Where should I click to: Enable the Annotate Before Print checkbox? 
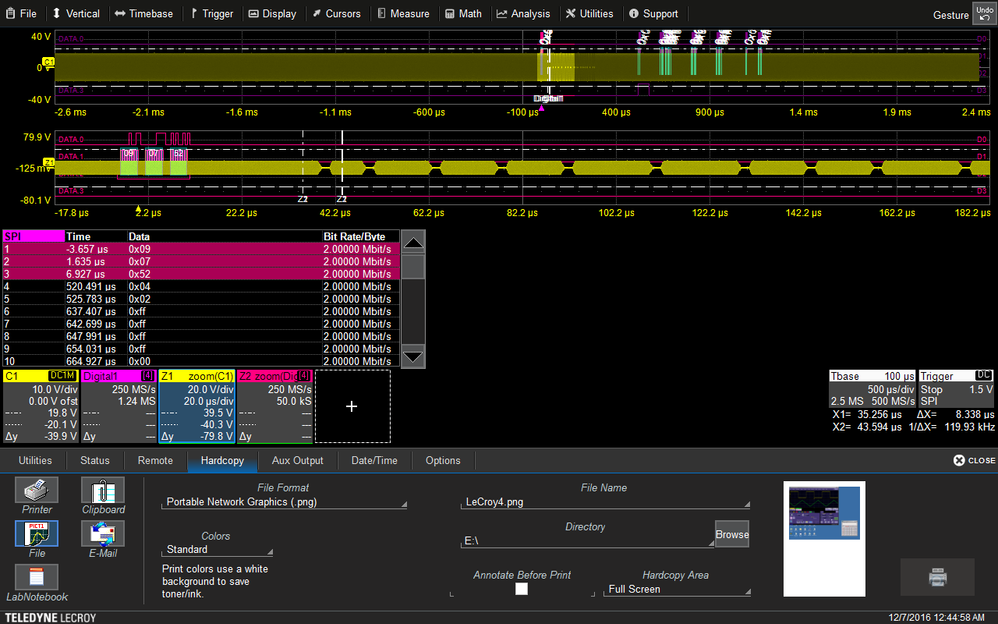click(x=521, y=588)
